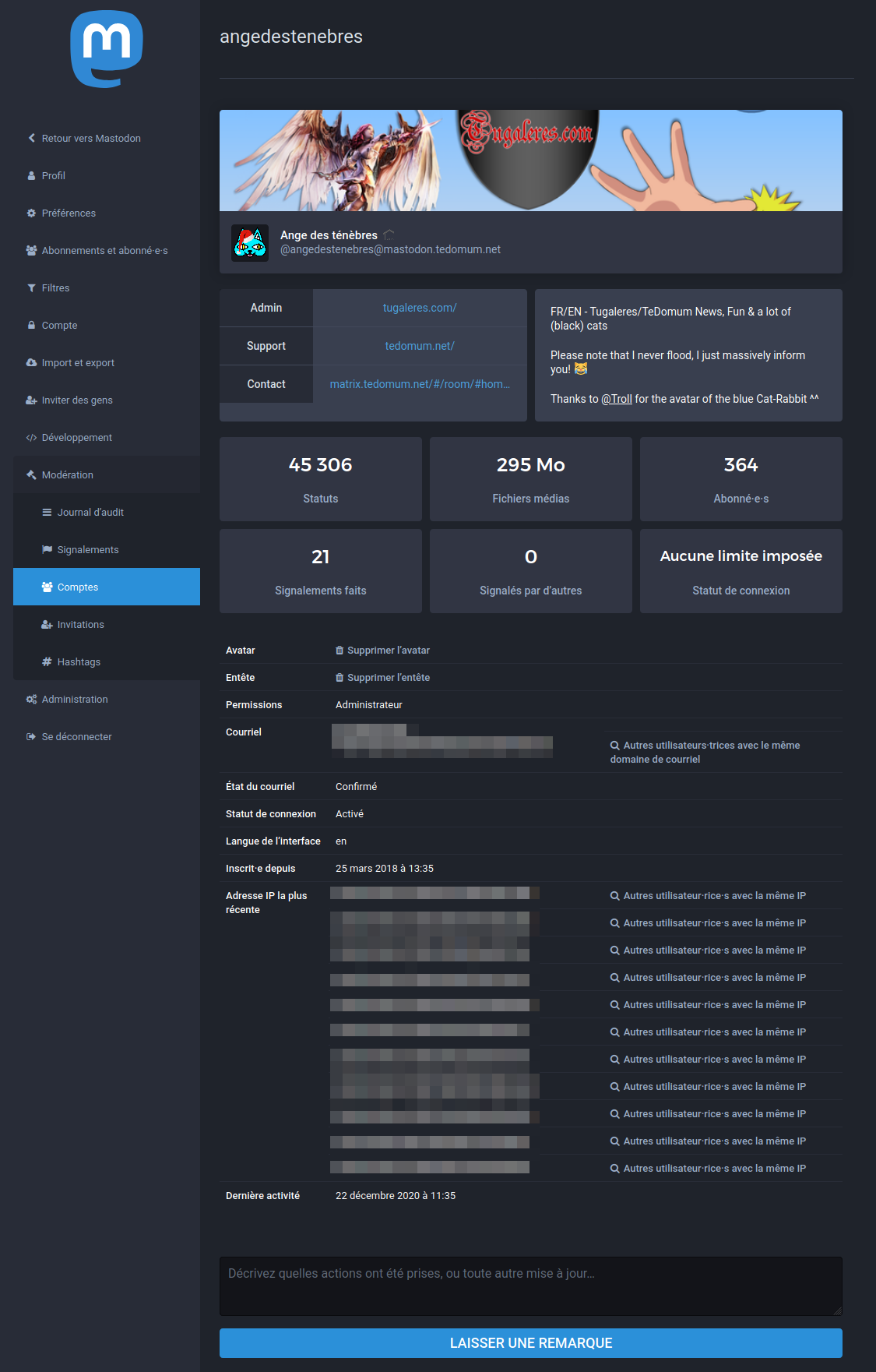Click the blue cat-rabbit avatar thumbnail
Viewport: 876px width, 1372px height.
point(250,243)
